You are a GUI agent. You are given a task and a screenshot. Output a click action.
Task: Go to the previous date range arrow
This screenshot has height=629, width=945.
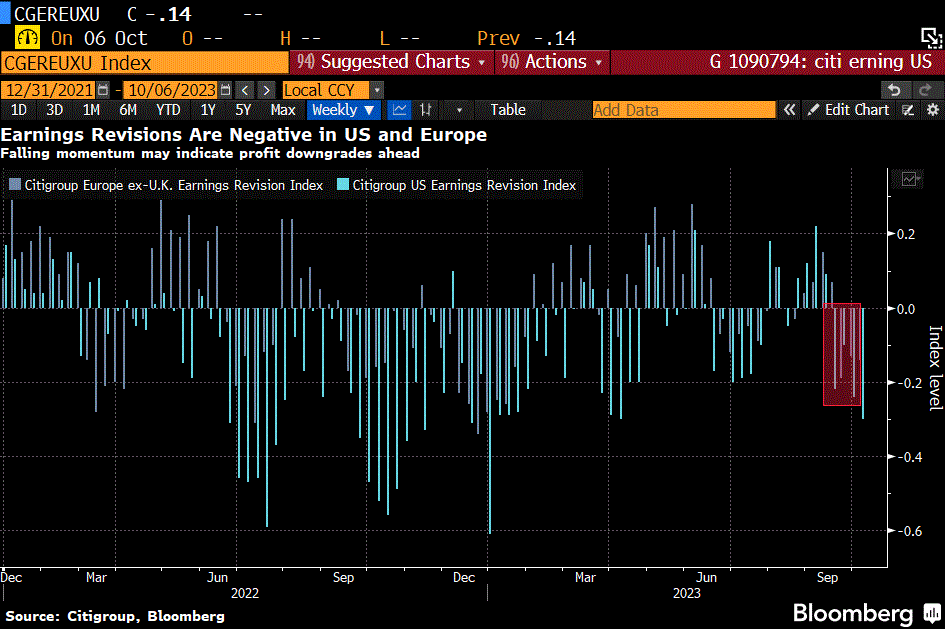(245, 90)
